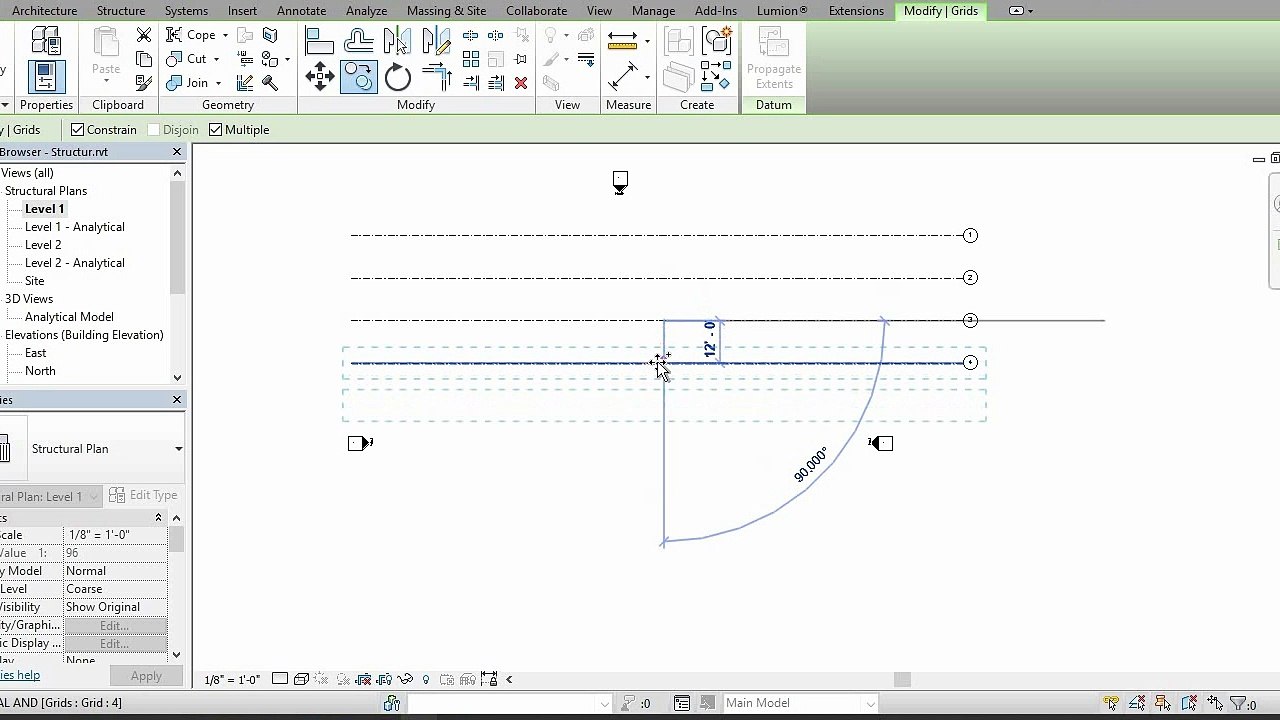Toggle Select Pinned Elements in status bar
The image size is (1280, 720).
tap(1163, 703)
